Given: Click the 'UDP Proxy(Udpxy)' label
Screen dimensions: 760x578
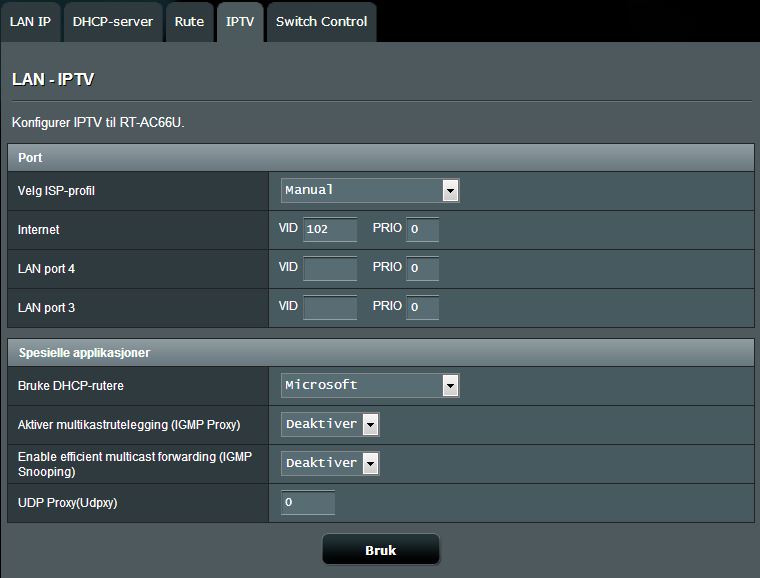Looking at the screenshot, I should point(67,503).
